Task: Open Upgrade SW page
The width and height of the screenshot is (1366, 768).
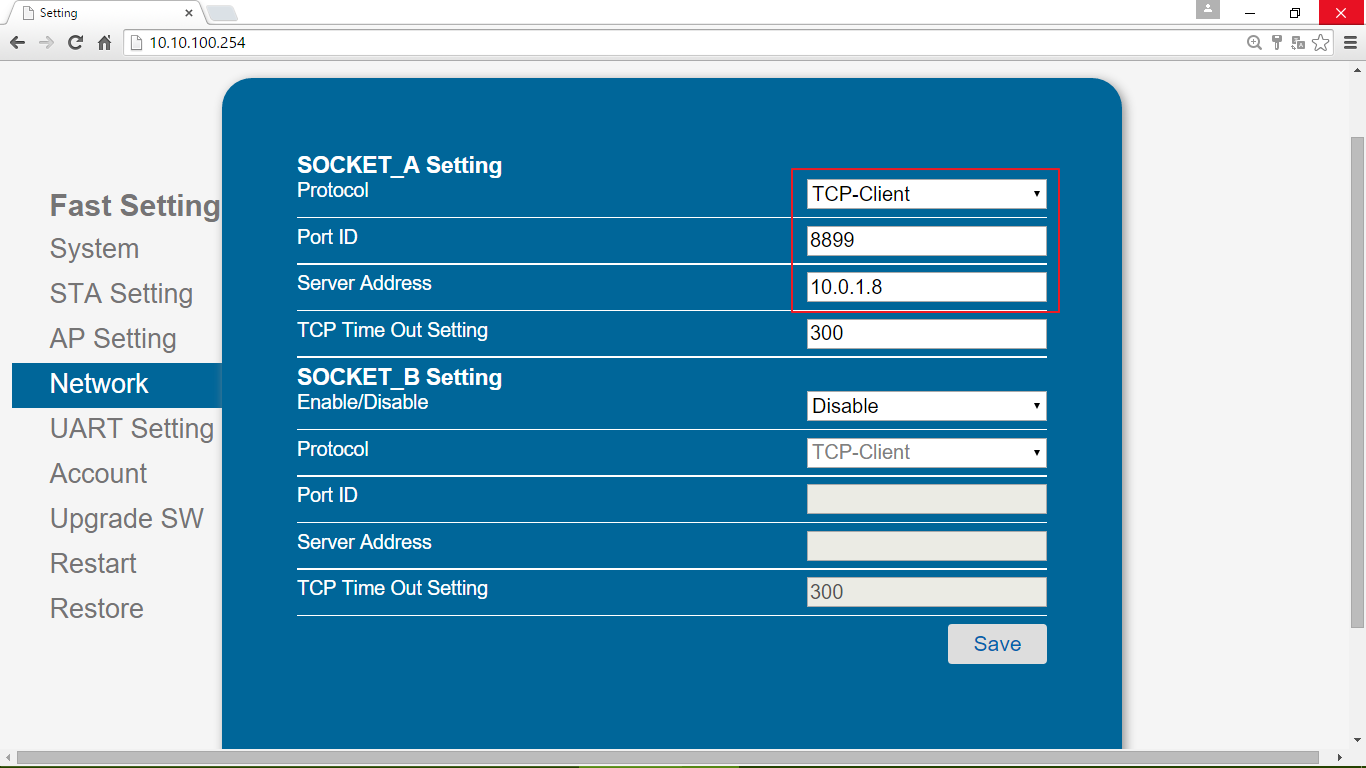Action: point(127,519)
